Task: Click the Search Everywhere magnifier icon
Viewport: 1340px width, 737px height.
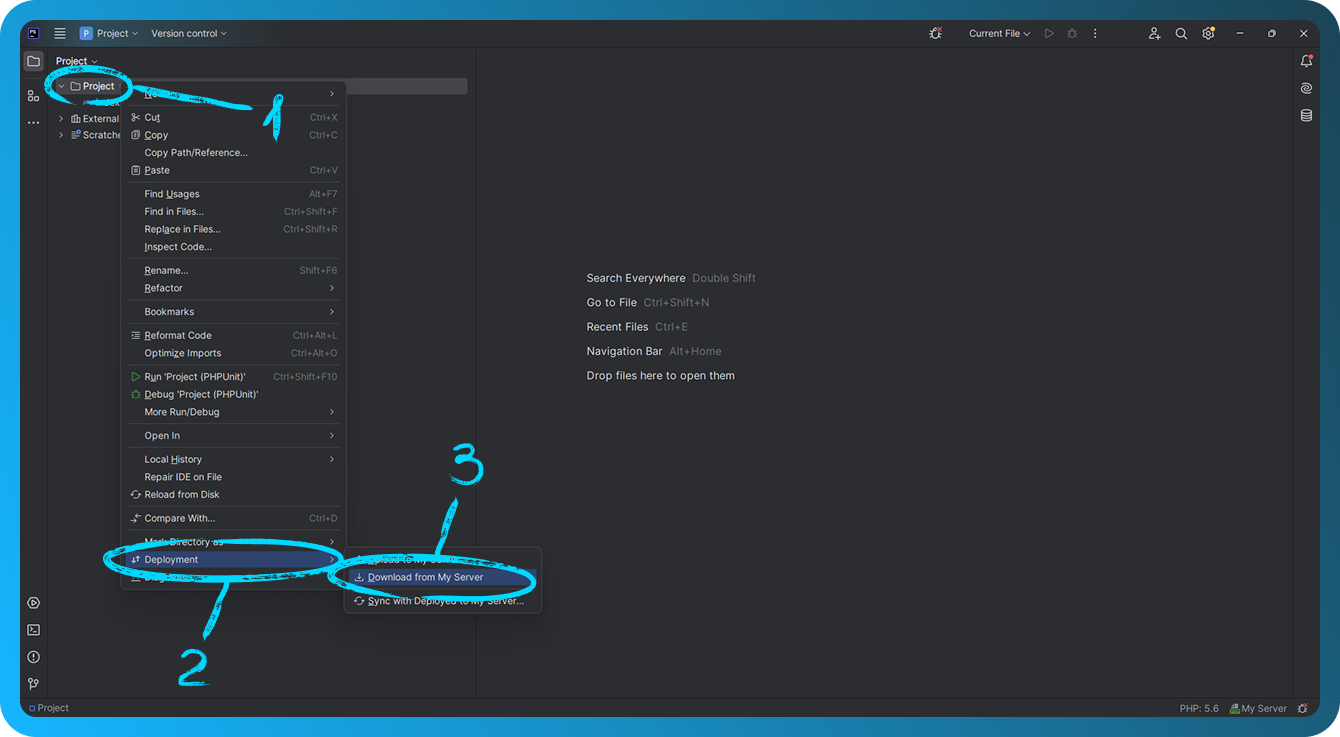Action: pos(1181,33)
